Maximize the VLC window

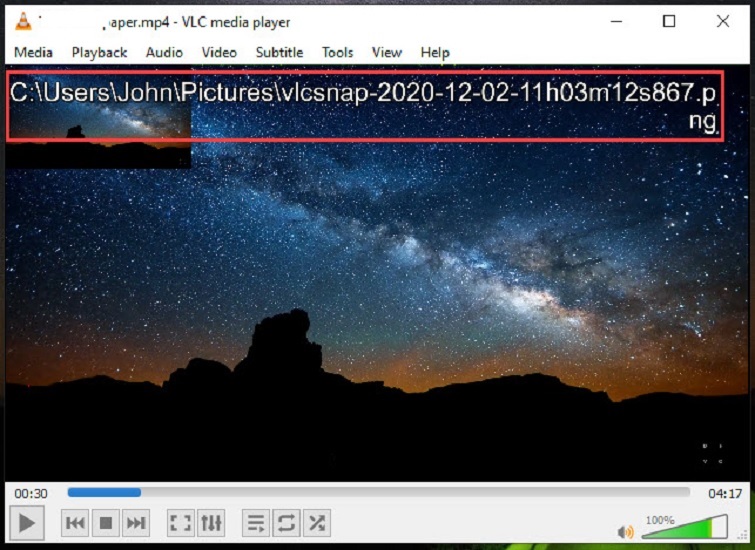click(x=669, y=21)
